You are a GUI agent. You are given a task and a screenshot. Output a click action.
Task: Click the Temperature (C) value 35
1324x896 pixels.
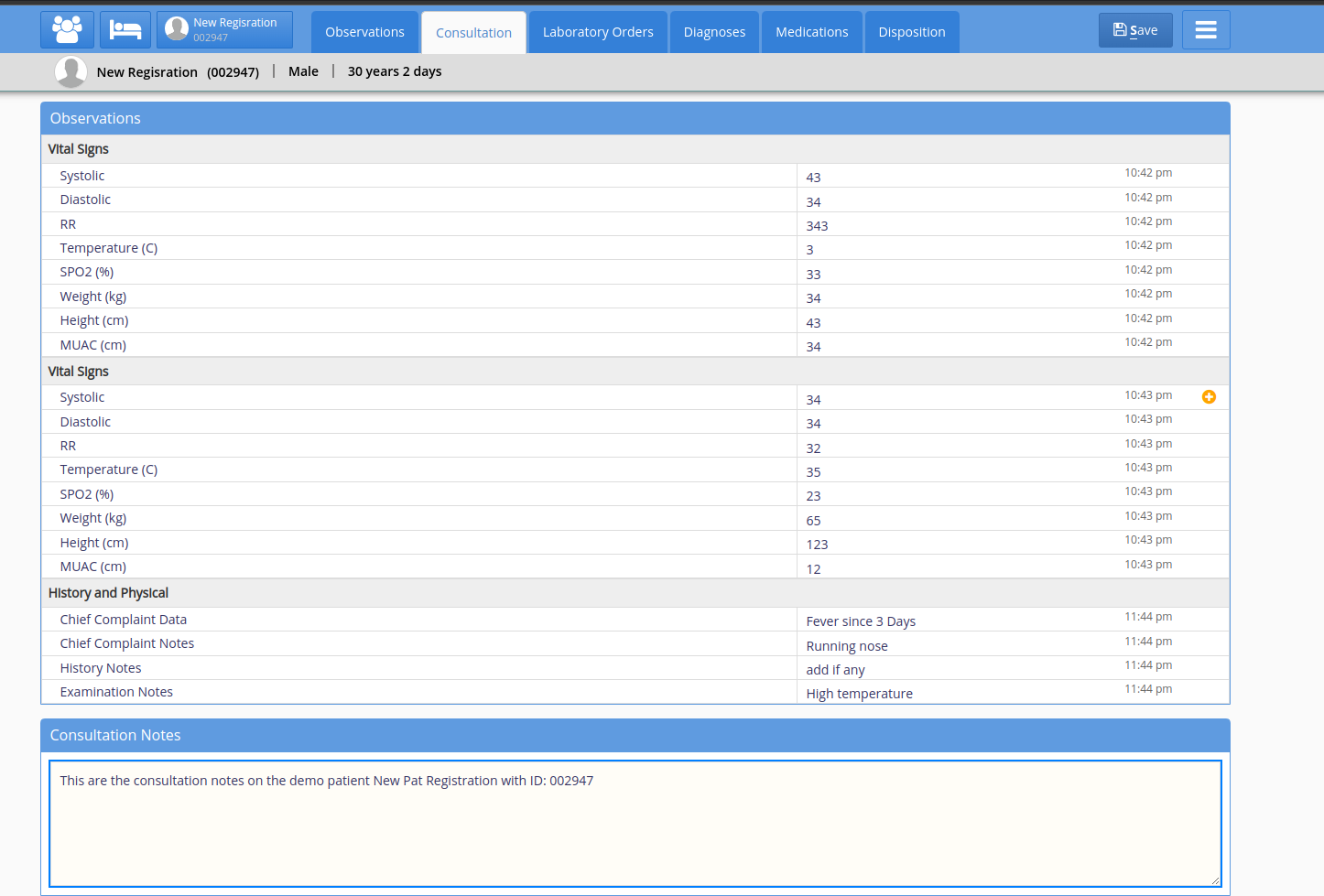813,472
